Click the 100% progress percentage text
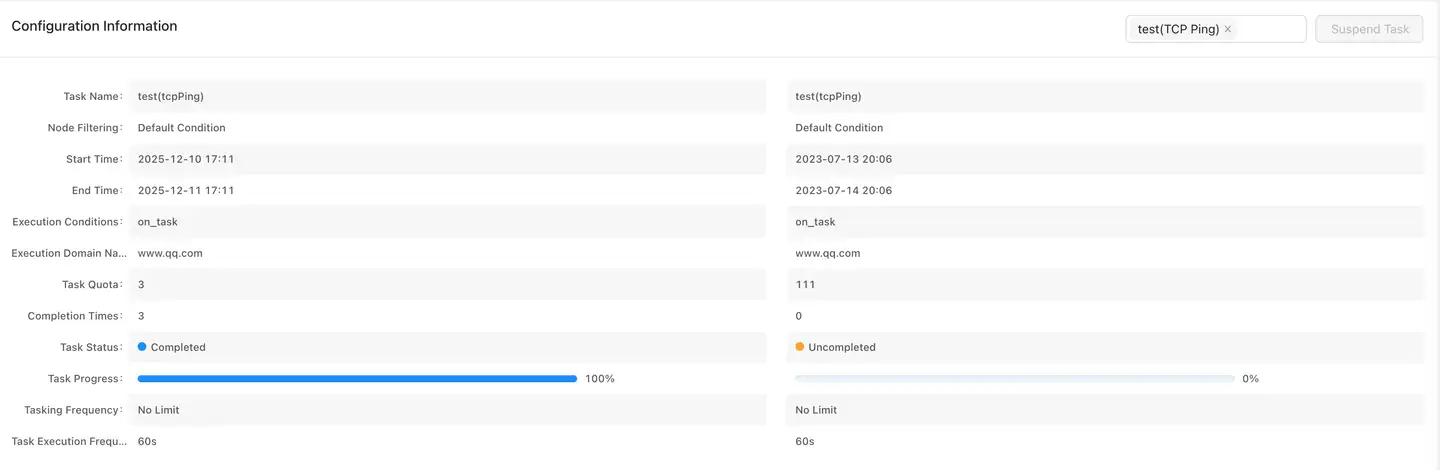 click(600, 379)
